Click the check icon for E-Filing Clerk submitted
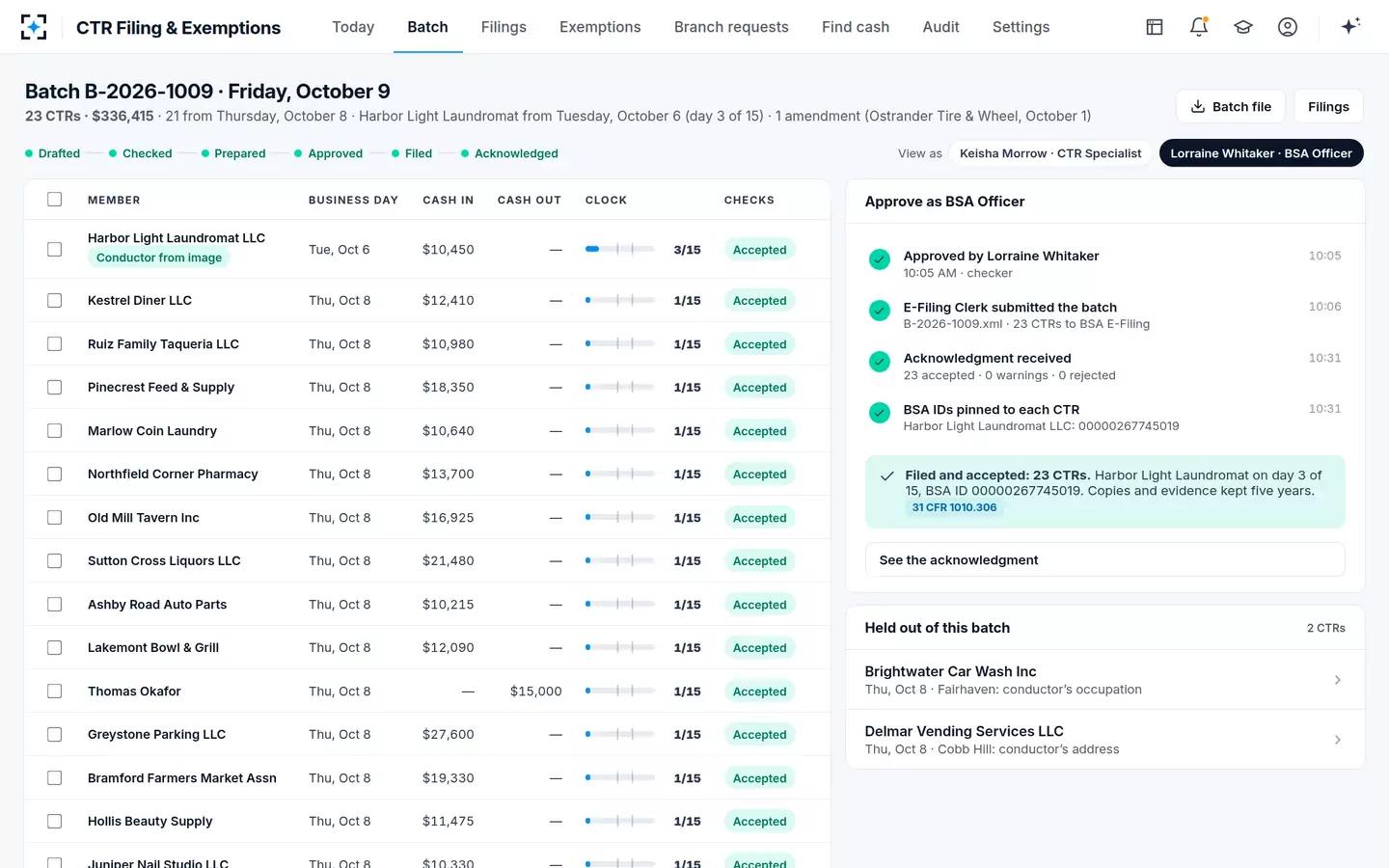Image resolution: width=1389 pixels, height=868 pixels. tap(880, 311)
